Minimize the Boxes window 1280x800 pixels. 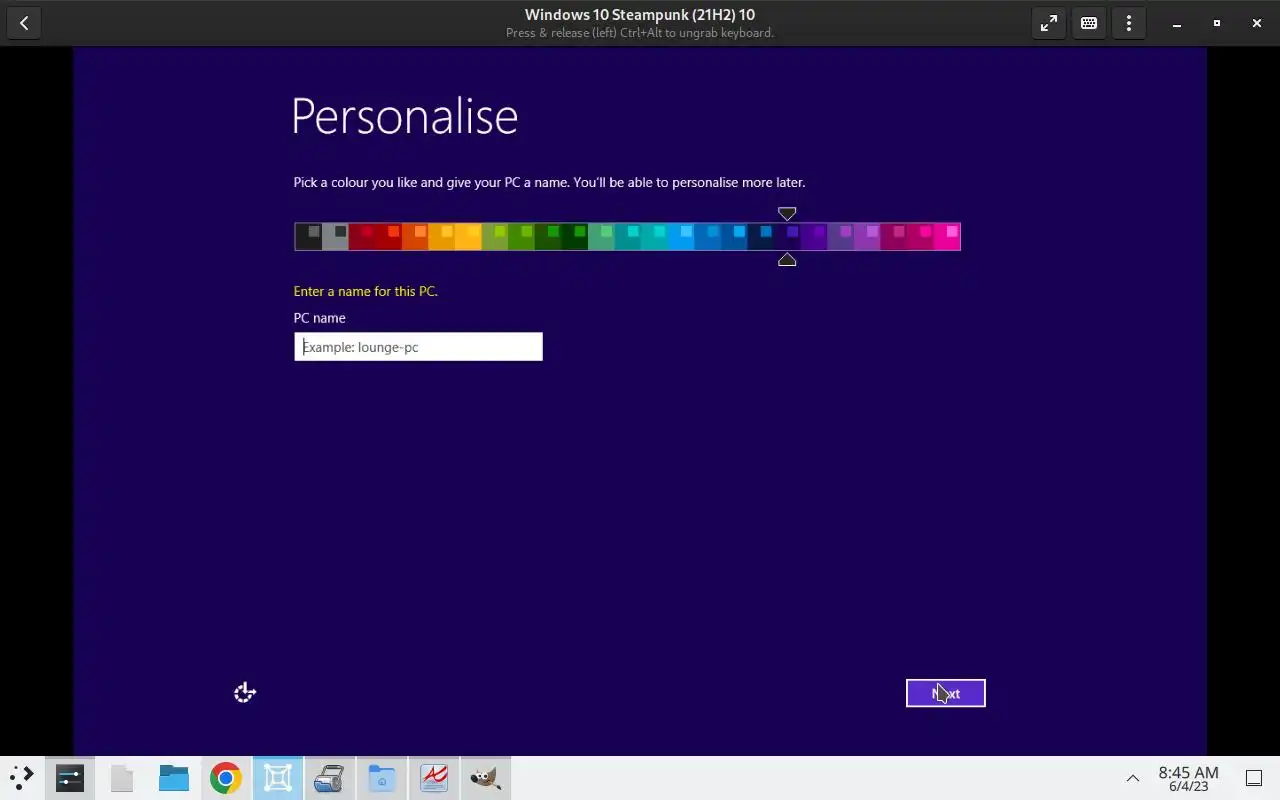coord(1177,23)
